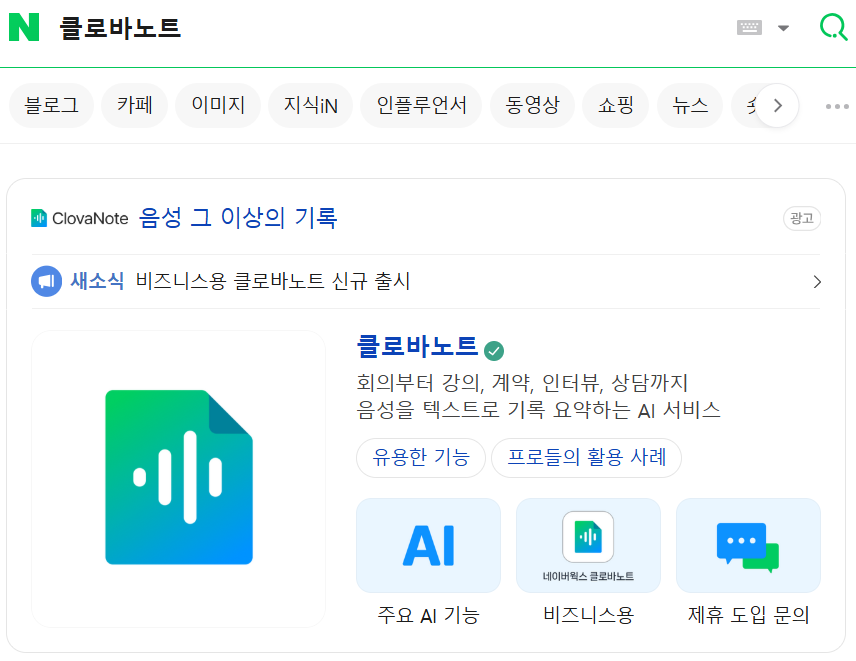Screen dimensions: 856x661
Task: Click the green Naver N logo
Action: click(x=24, y=27)
